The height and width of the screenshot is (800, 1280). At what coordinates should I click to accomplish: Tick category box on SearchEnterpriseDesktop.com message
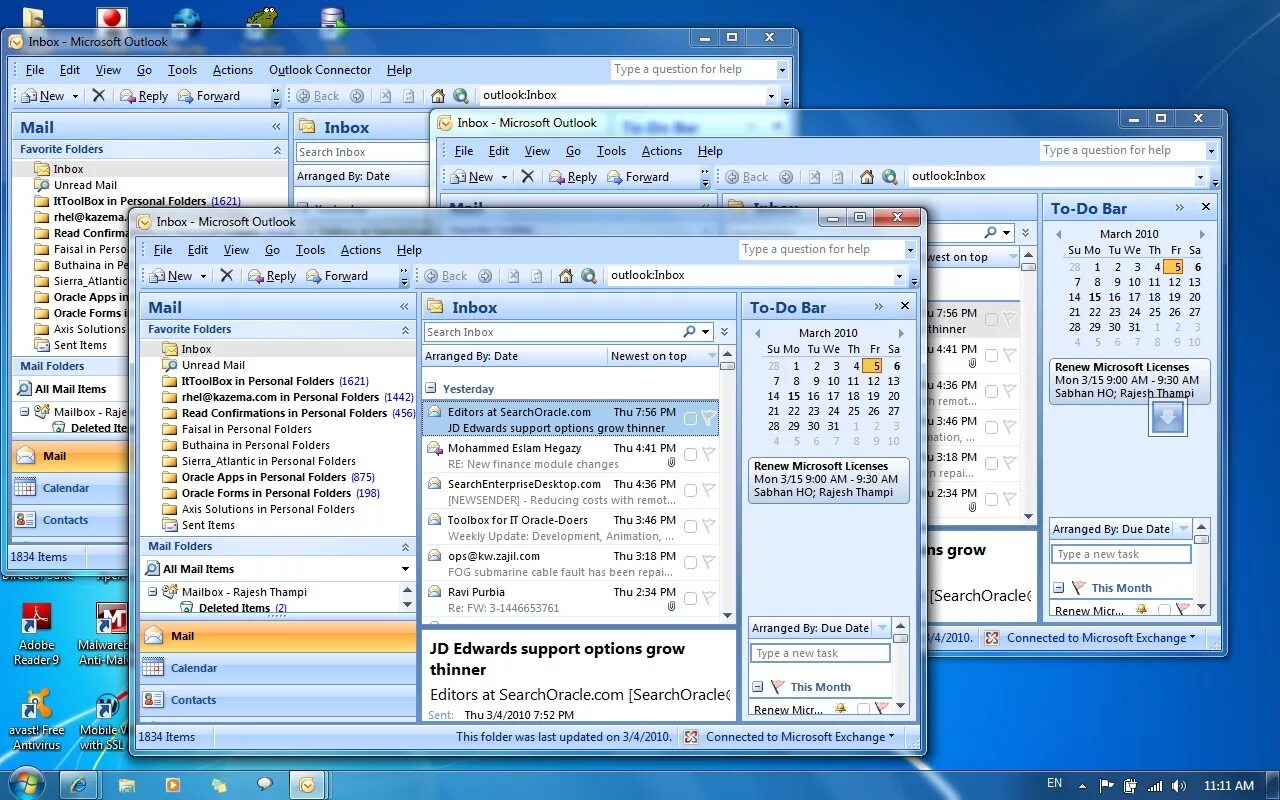[690, 491]
